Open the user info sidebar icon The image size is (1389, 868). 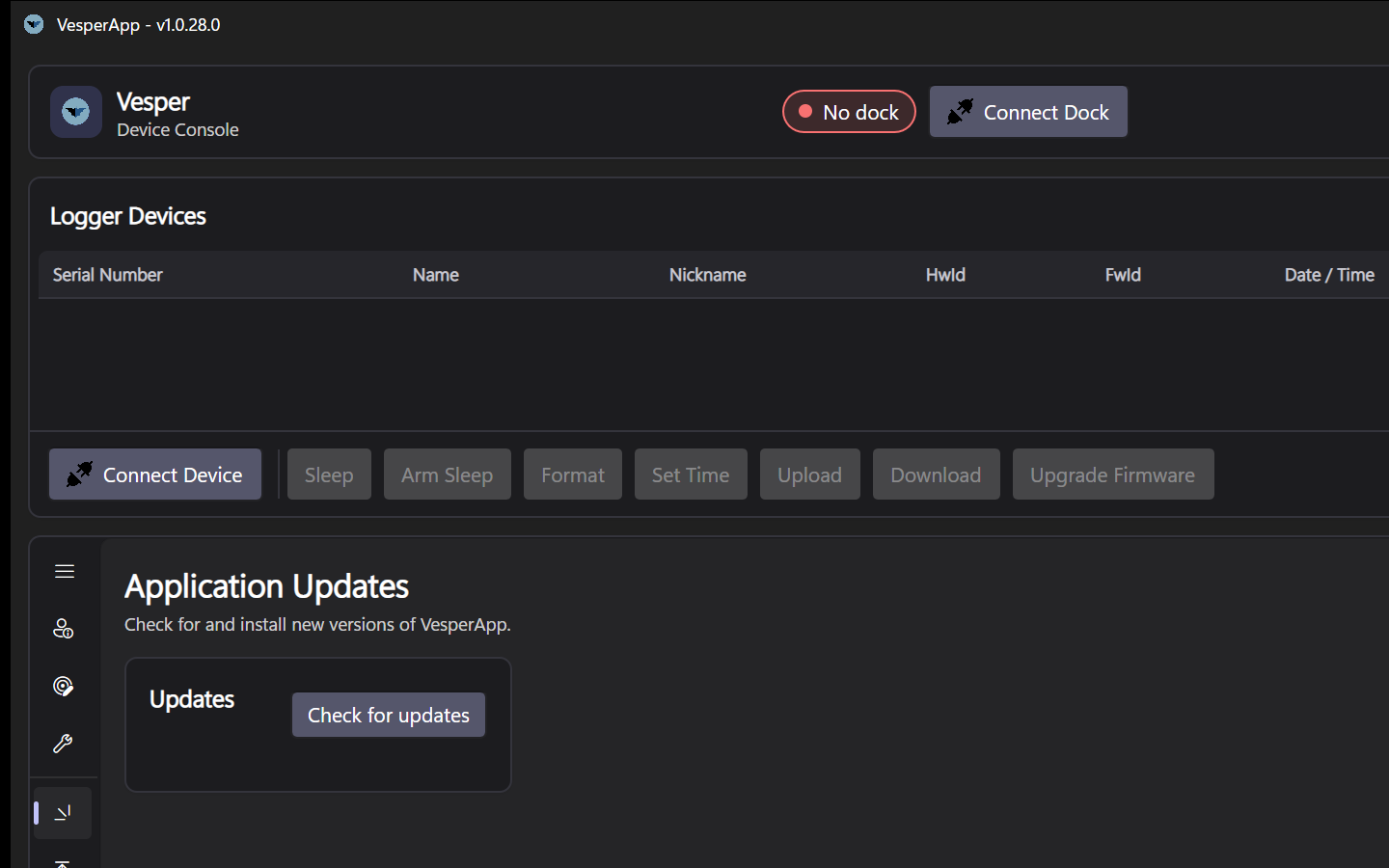[x=64, y=629]
